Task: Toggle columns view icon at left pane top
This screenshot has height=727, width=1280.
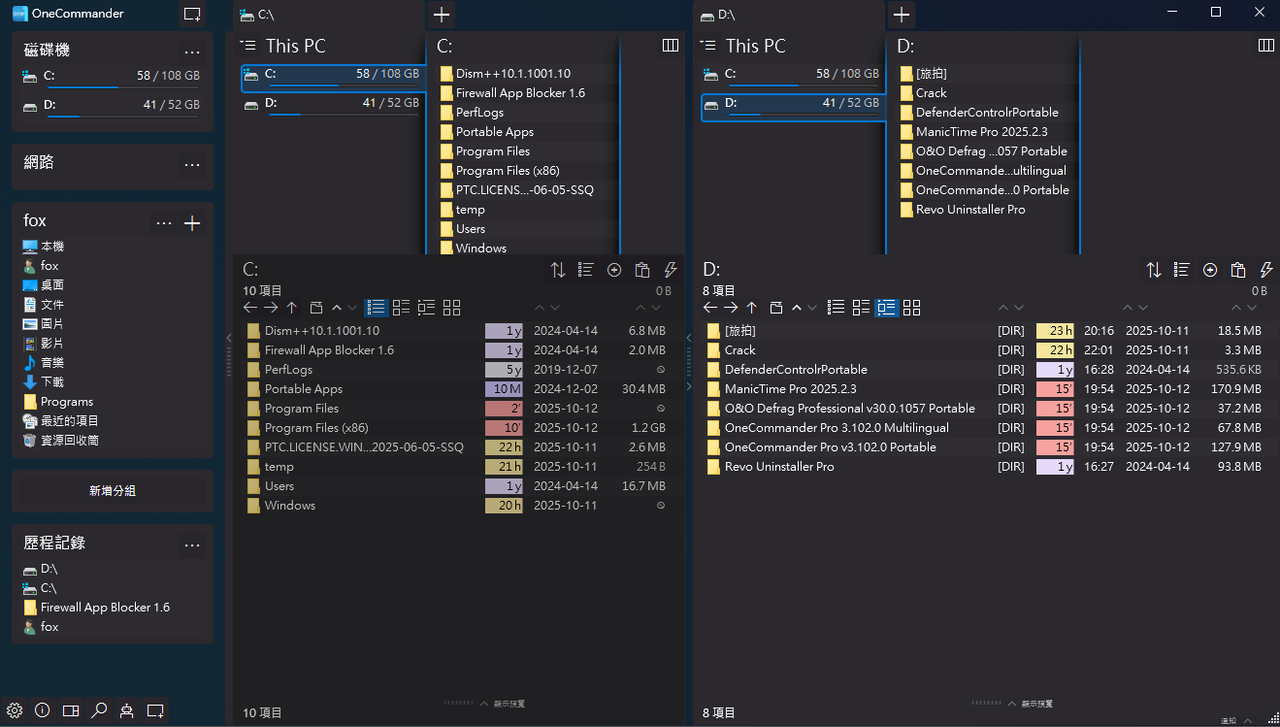Action: [671, 45]
